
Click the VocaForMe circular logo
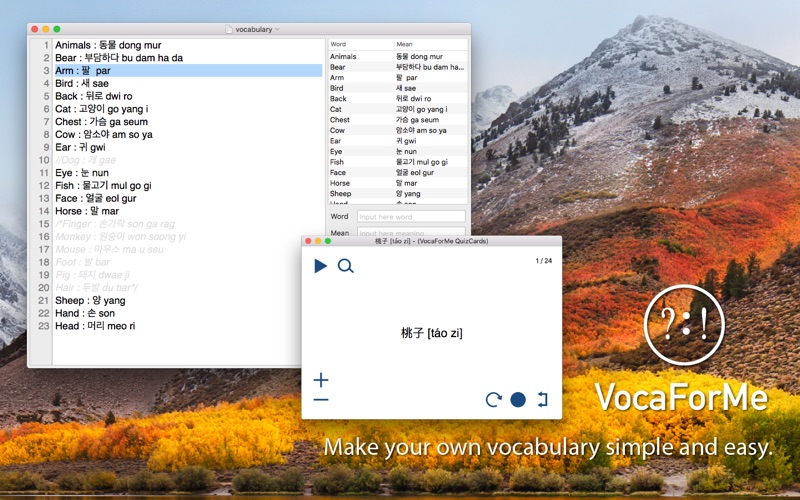point(684,325)
